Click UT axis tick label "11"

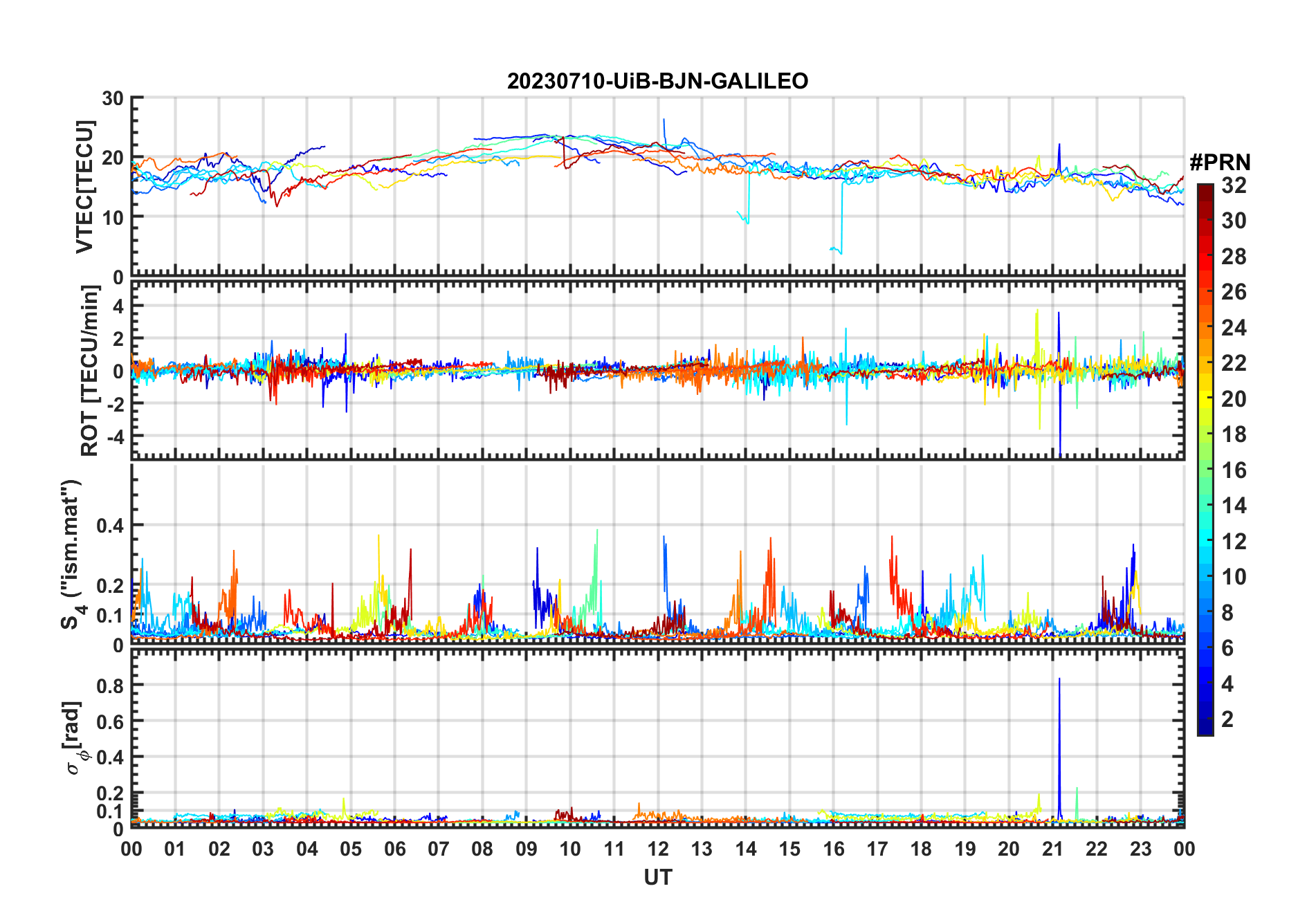point(614,849)
